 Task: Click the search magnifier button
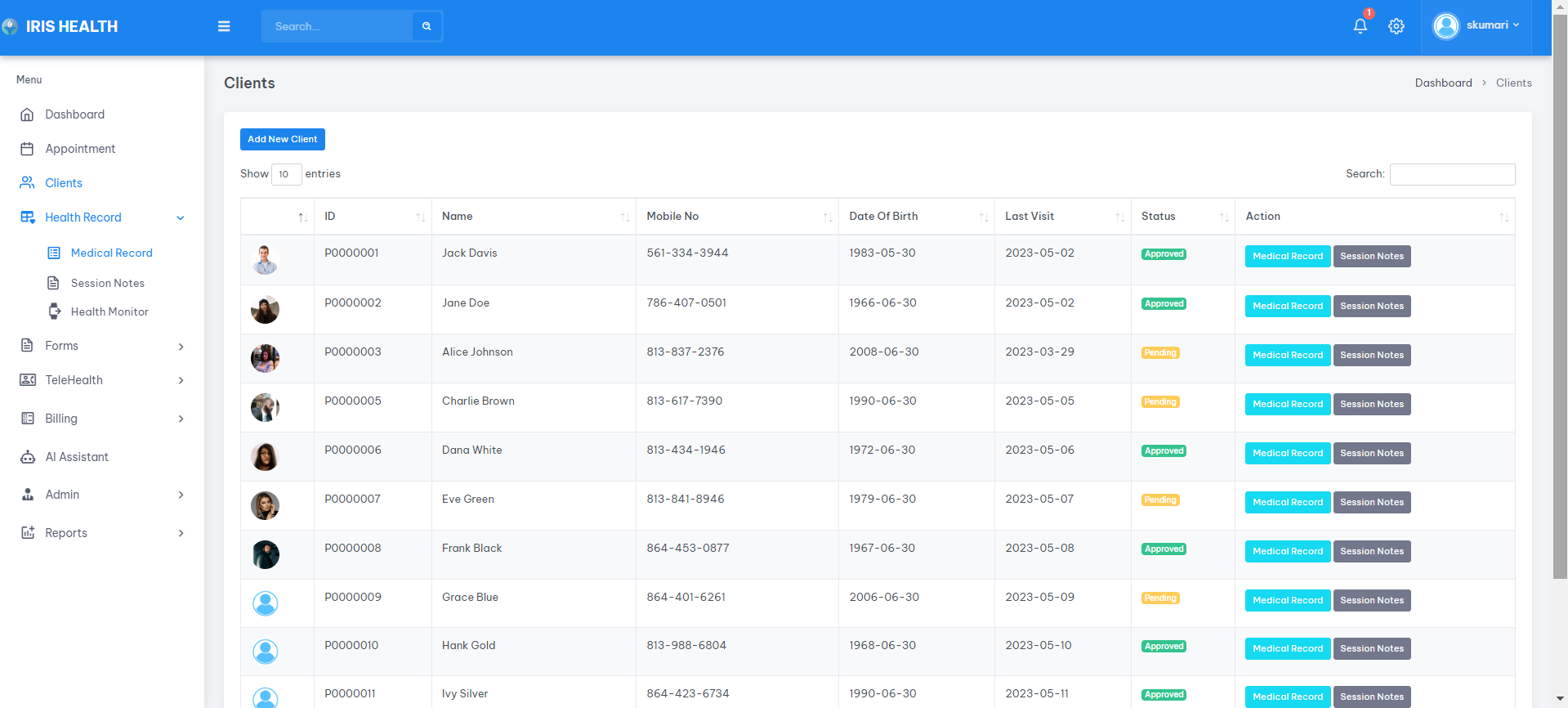click(x=427, y=26)
